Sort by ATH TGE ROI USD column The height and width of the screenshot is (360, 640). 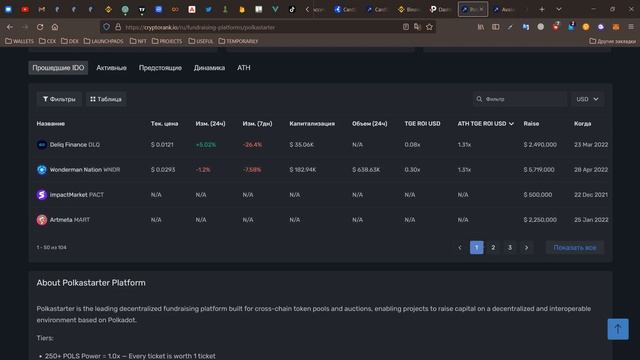485,124
